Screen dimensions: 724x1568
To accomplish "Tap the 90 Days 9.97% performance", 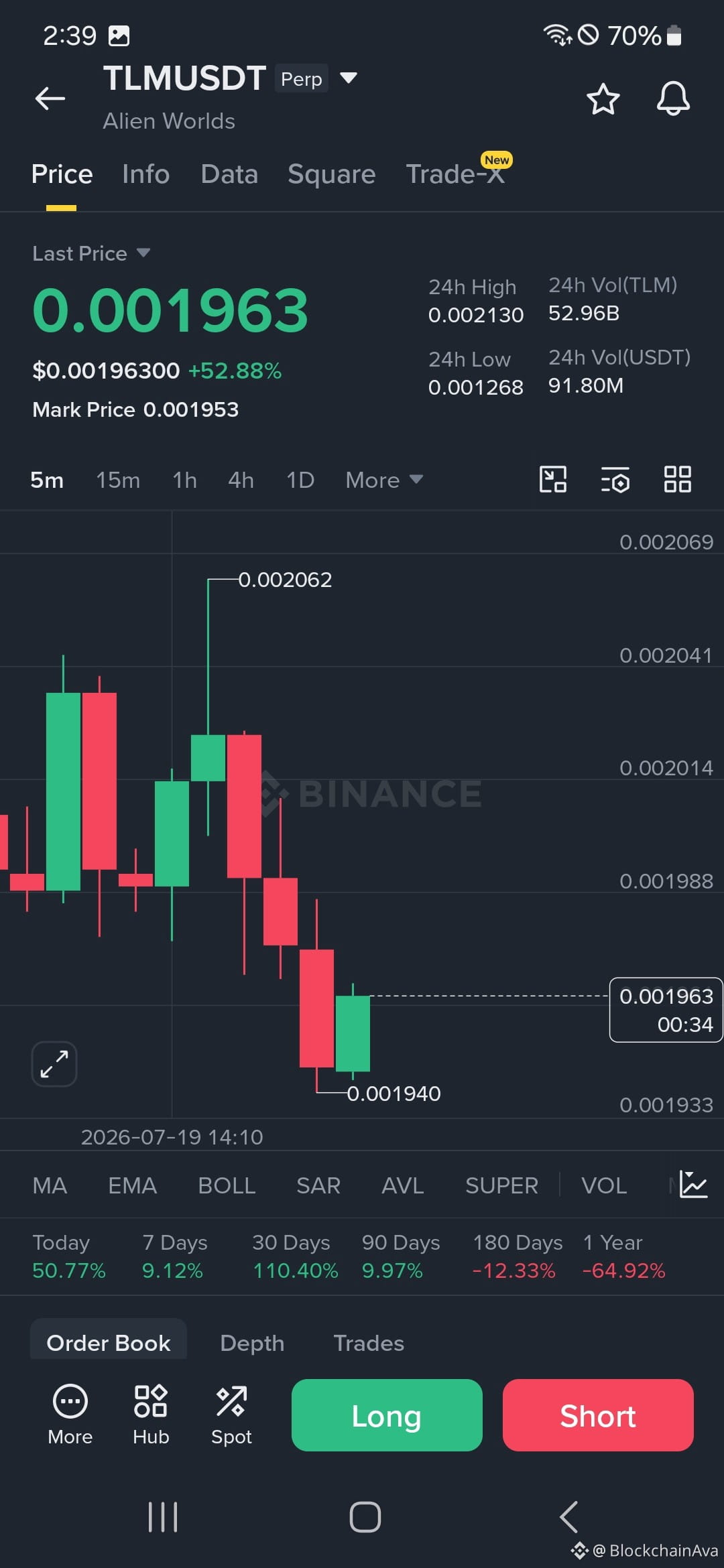I will 400,1256.
